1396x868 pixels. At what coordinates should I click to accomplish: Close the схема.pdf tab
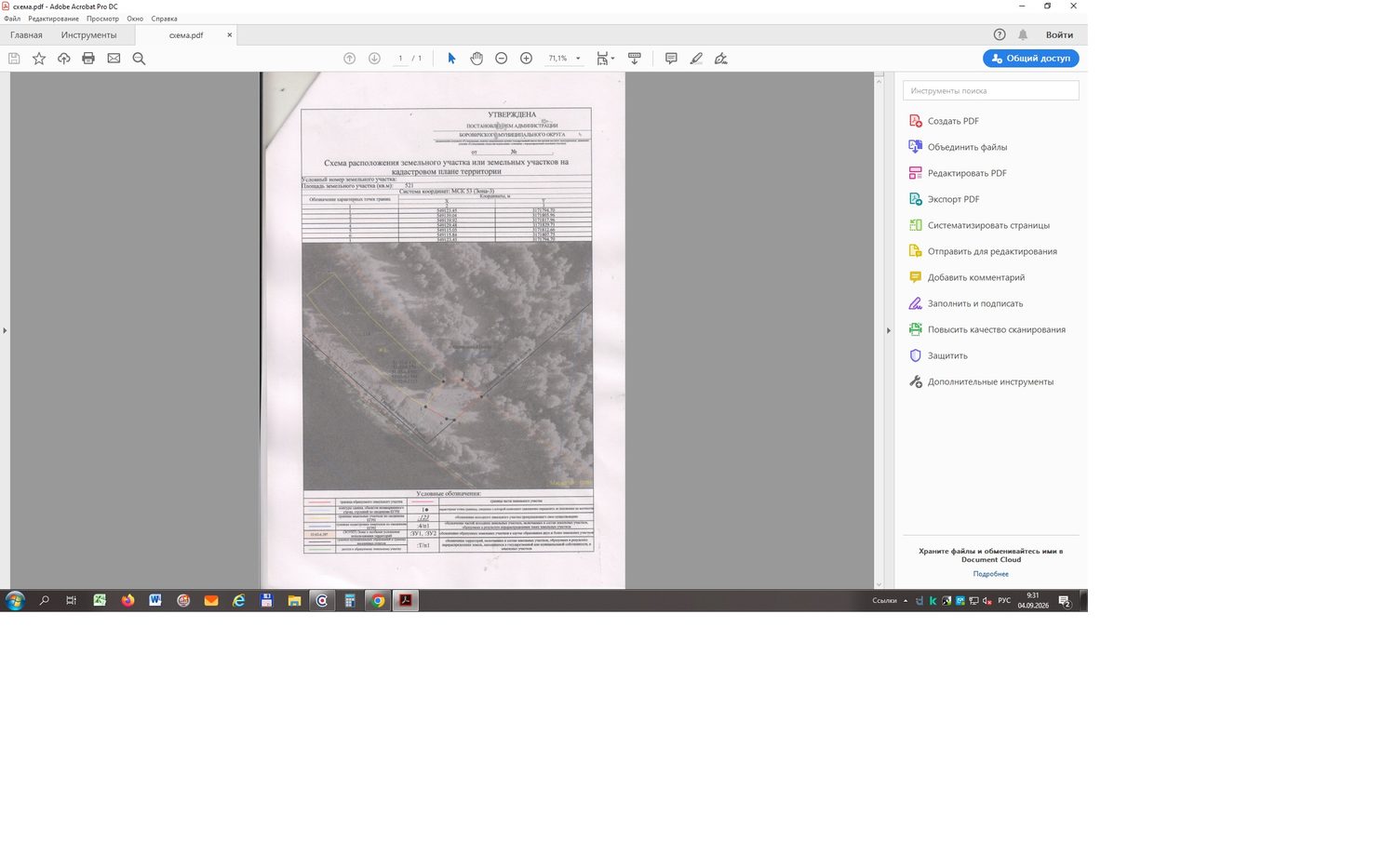point(230,35)
